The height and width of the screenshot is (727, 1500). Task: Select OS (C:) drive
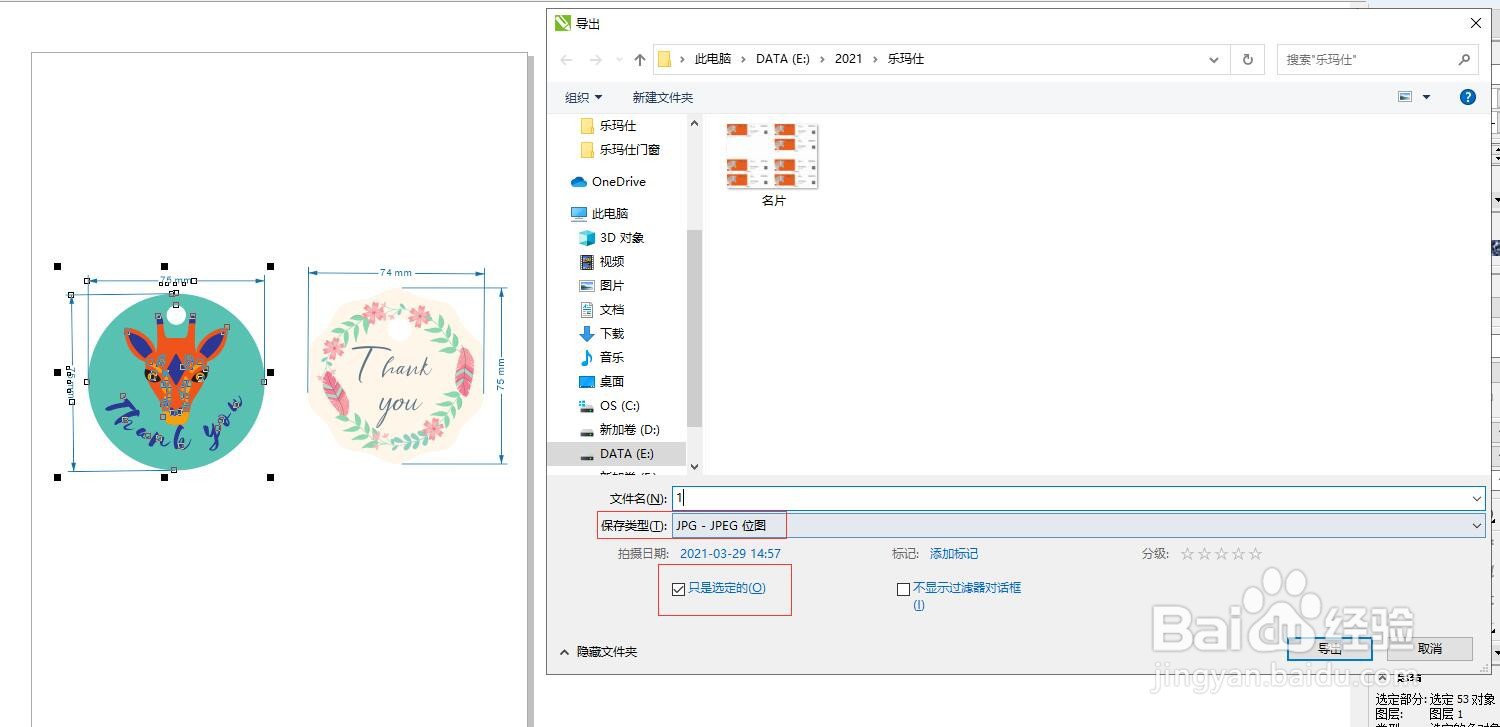click(610, 406)
